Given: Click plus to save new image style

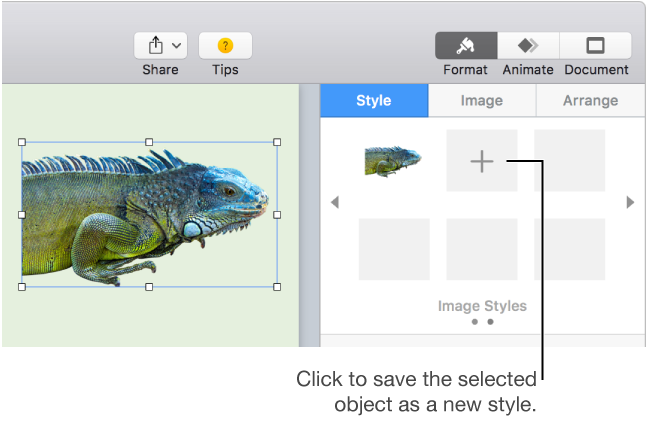Looking at the screenshot, I should (x=482, y=161).
